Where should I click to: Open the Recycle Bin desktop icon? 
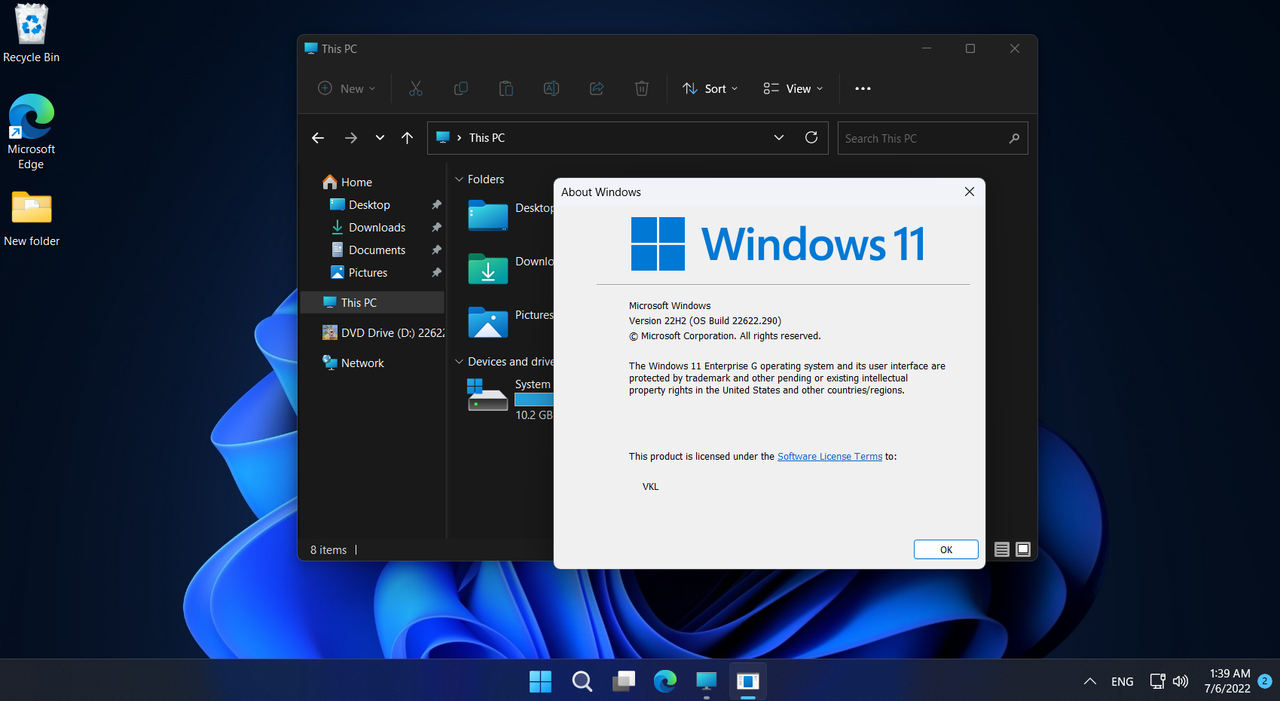tap(31, 33)
